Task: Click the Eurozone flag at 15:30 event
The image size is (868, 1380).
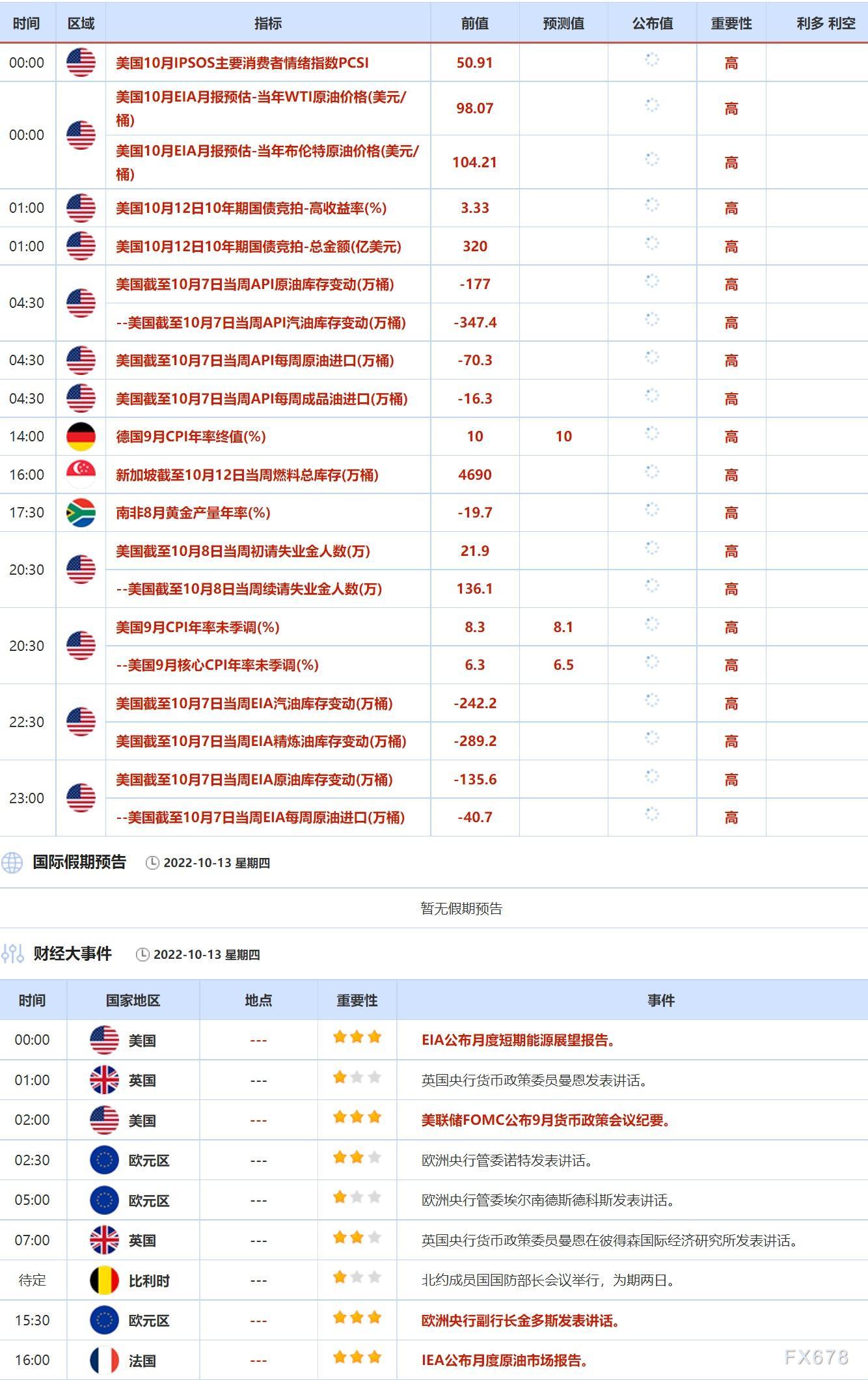Action: coord(104,1320)
